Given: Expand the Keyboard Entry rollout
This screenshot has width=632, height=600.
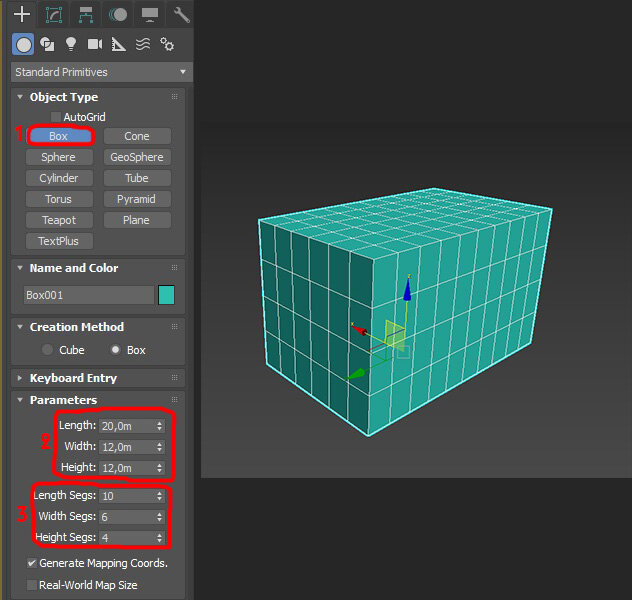Looking at the screenshot, I should (x=20, y=378).
